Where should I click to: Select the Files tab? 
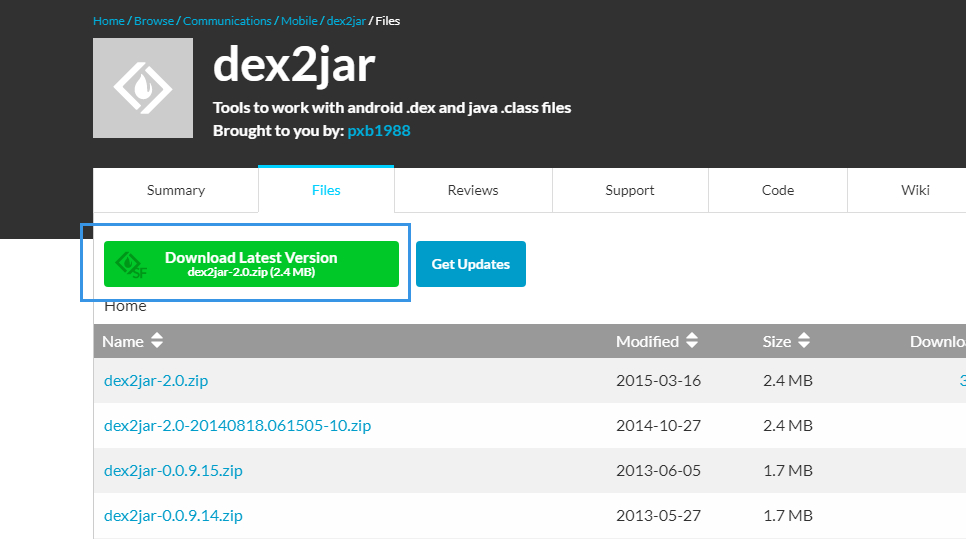coord(326,190)
